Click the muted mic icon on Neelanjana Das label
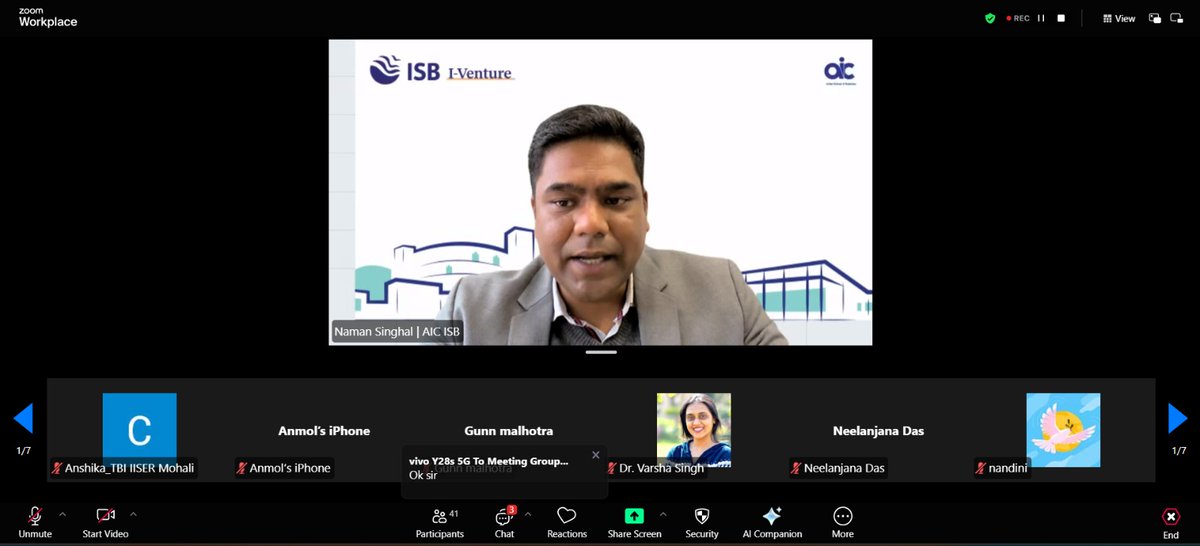This screenshot has width=1200, height=546. click(796, 468)
